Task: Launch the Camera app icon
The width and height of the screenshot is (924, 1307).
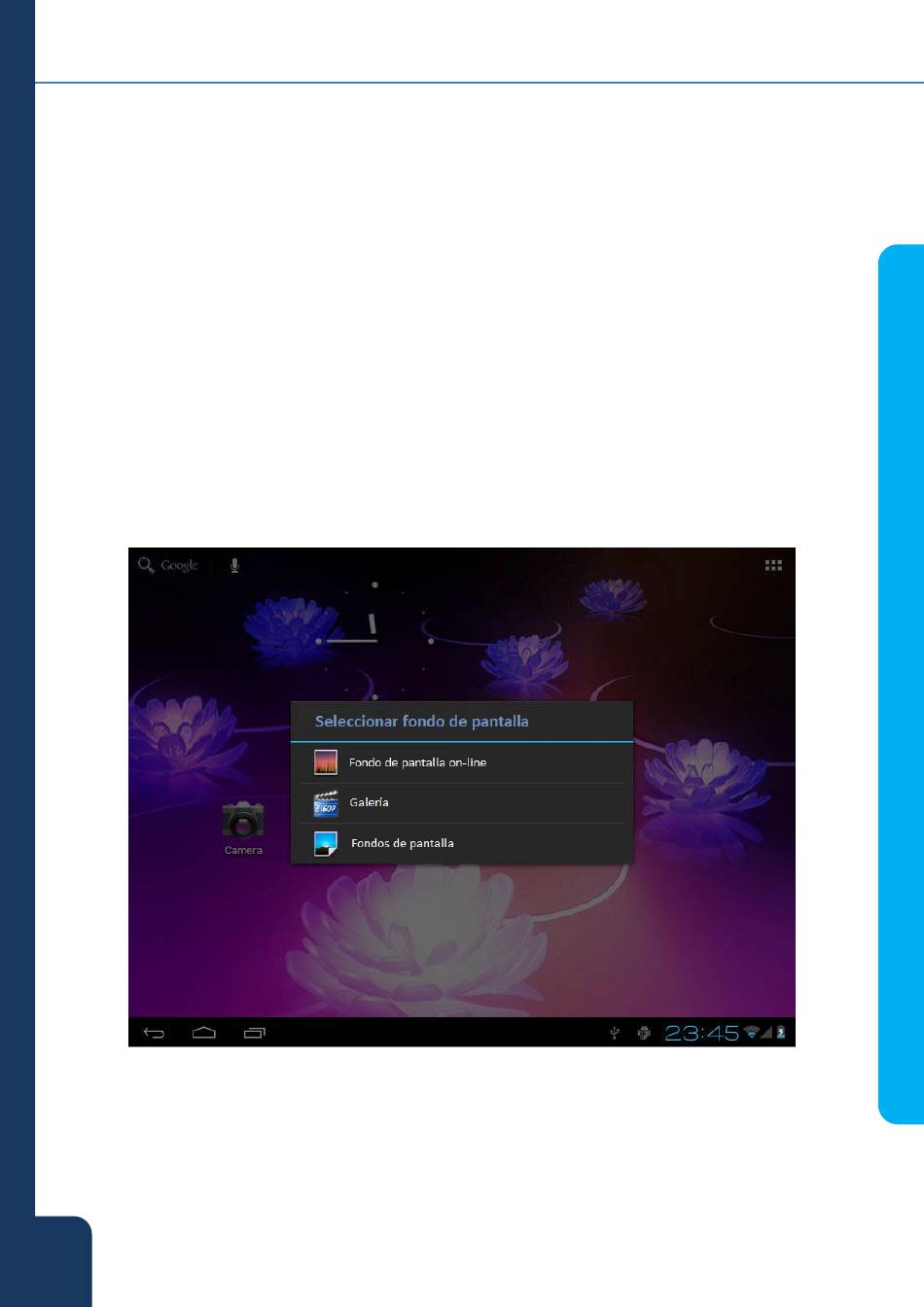Action: [242, 820]
